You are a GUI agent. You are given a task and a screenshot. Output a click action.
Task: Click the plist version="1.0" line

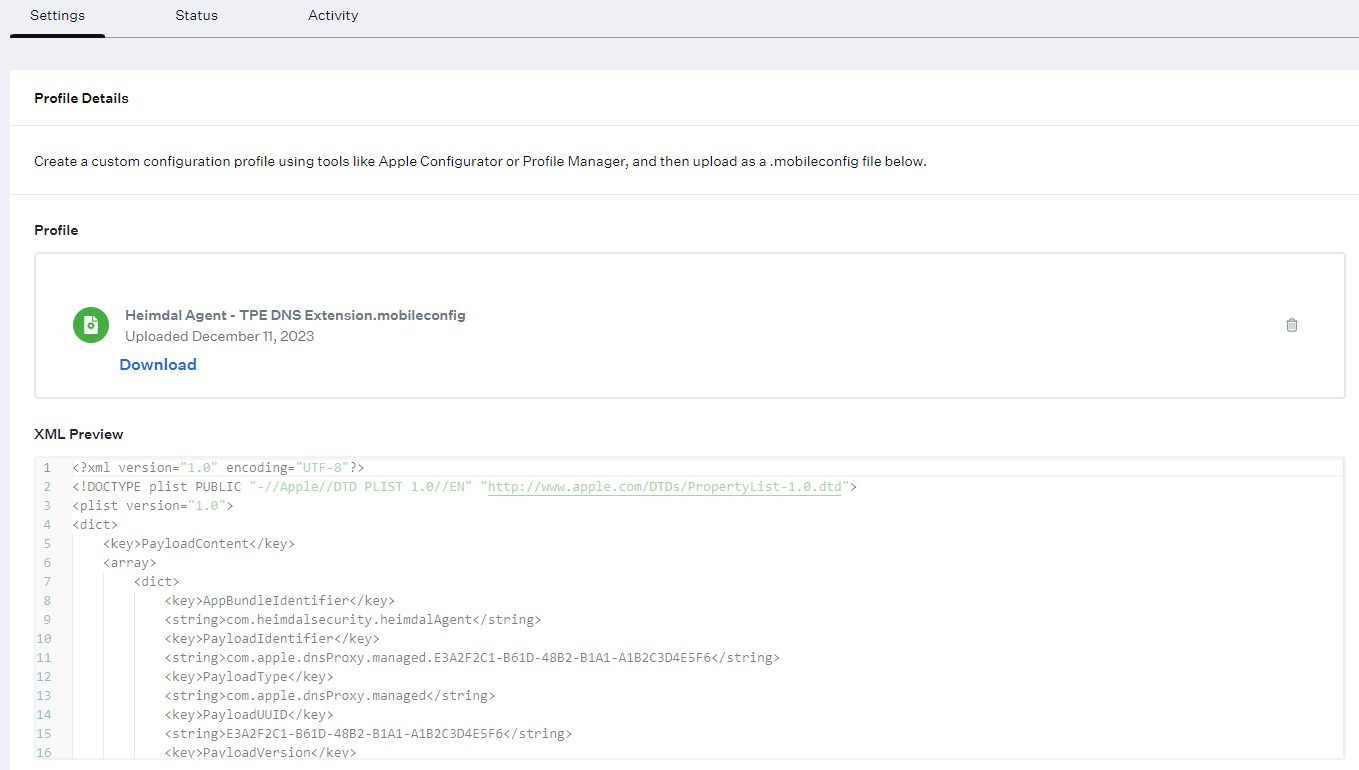[x=153, y=506]
